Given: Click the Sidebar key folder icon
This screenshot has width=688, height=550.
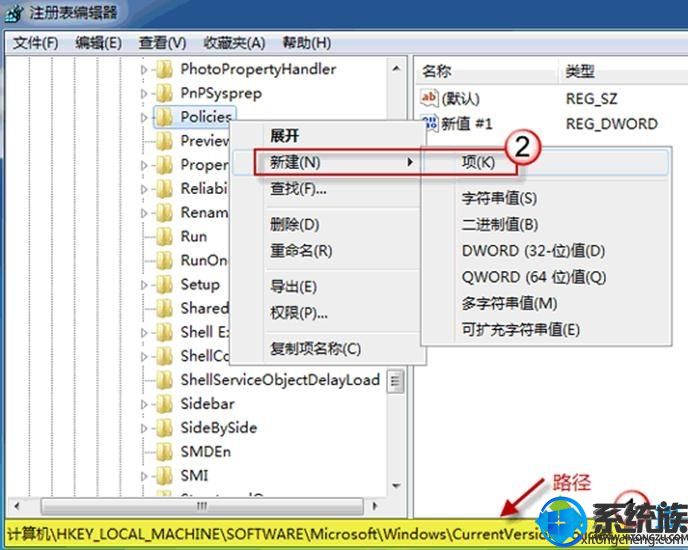Looking at the screenshot, I should coord(165,403).
